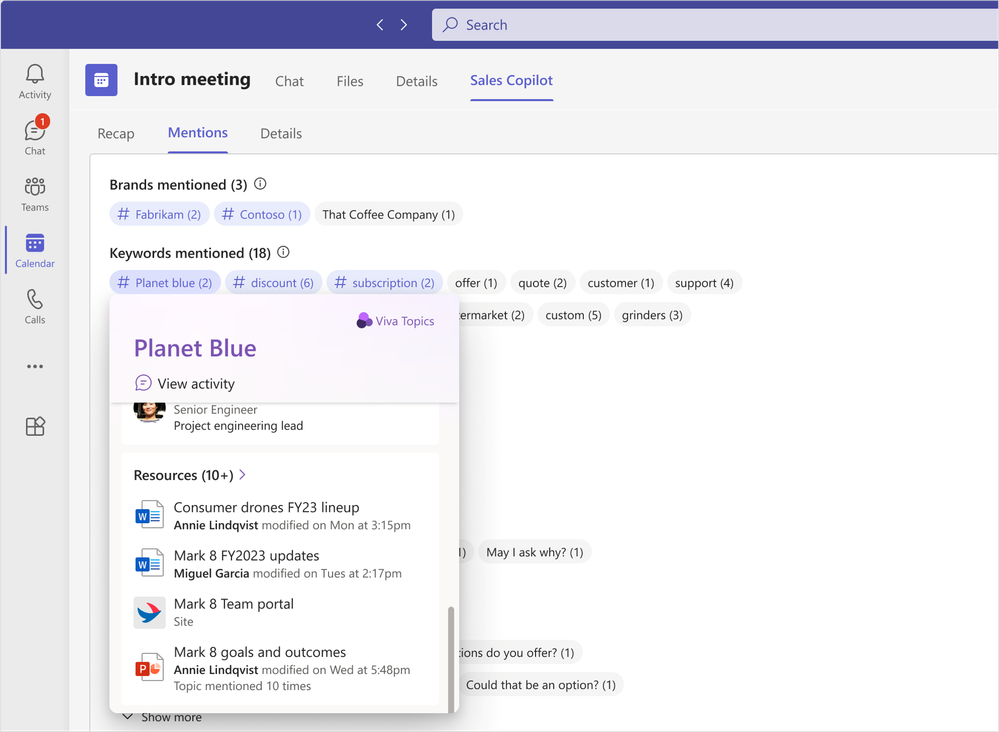Screen dimensions: 999x732
Task: Open Calls in the left sidebar
Action: point(34,306)
